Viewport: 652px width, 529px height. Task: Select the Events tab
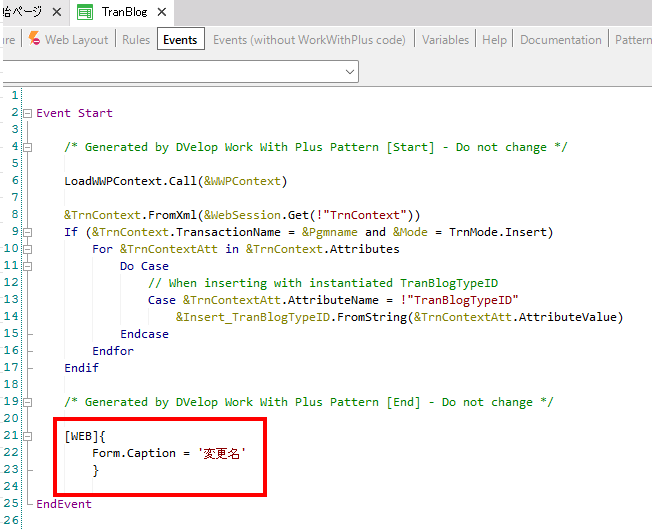[180, 40]
